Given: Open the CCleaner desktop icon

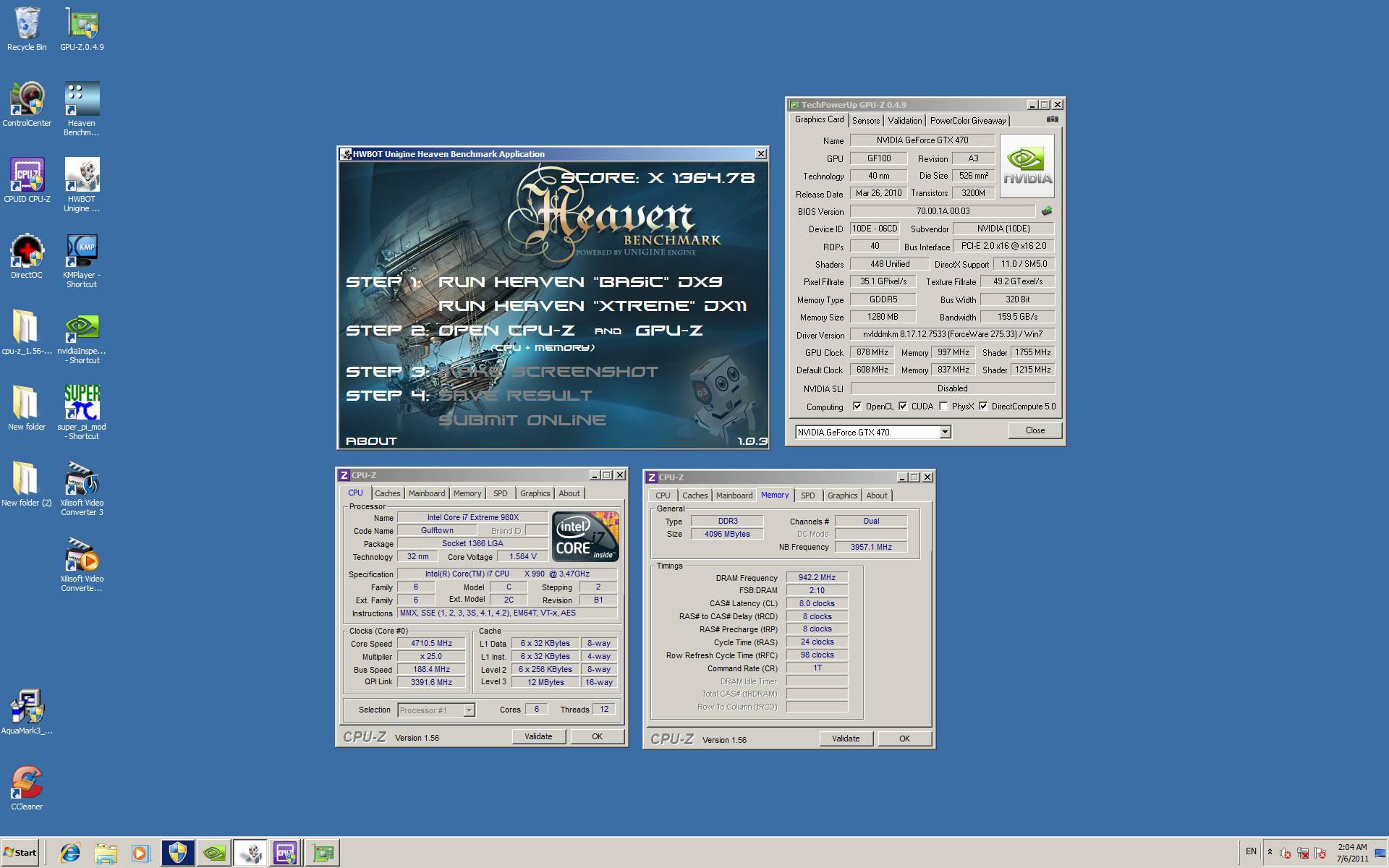Looking at the screenshot, I should coord(27,789).
